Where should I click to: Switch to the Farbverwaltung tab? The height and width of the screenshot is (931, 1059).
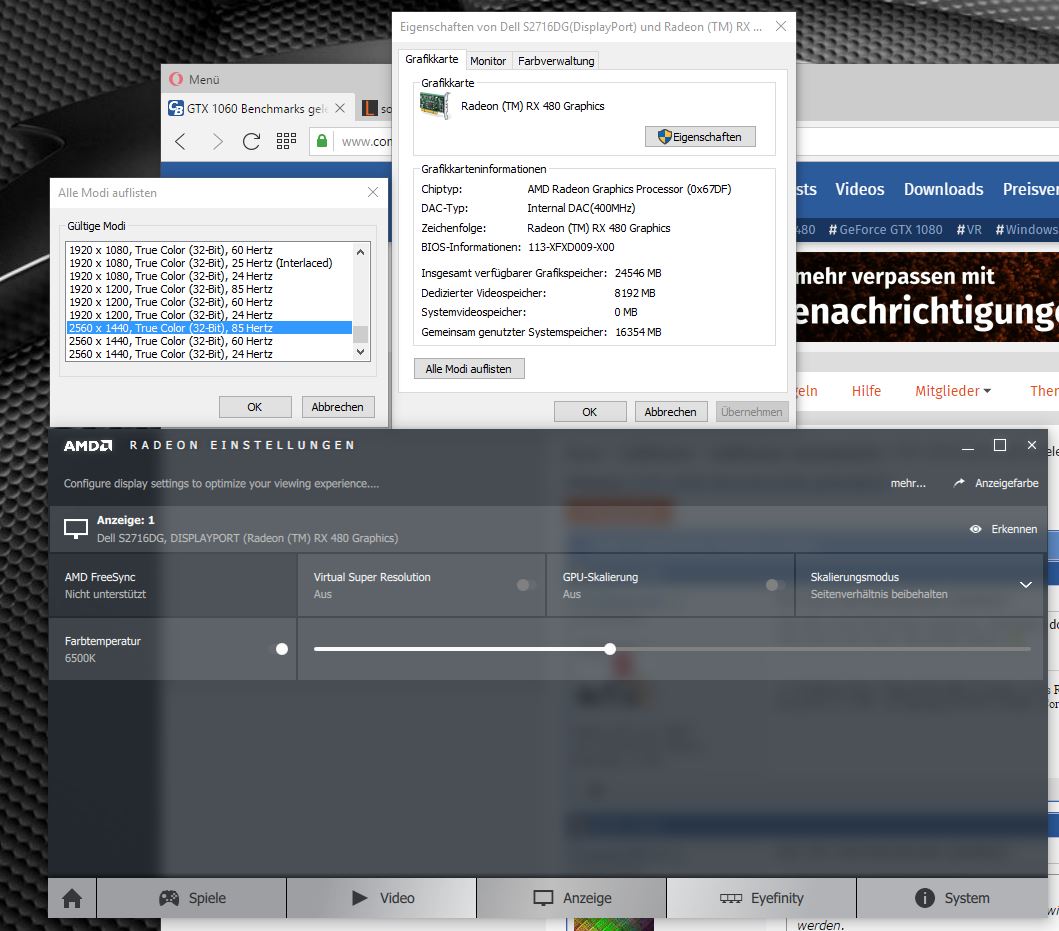(556, 61)
